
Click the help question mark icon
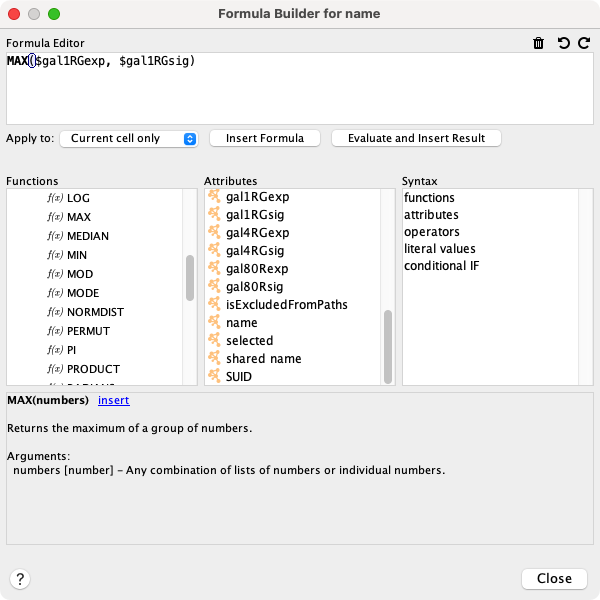tap(20, 578)
